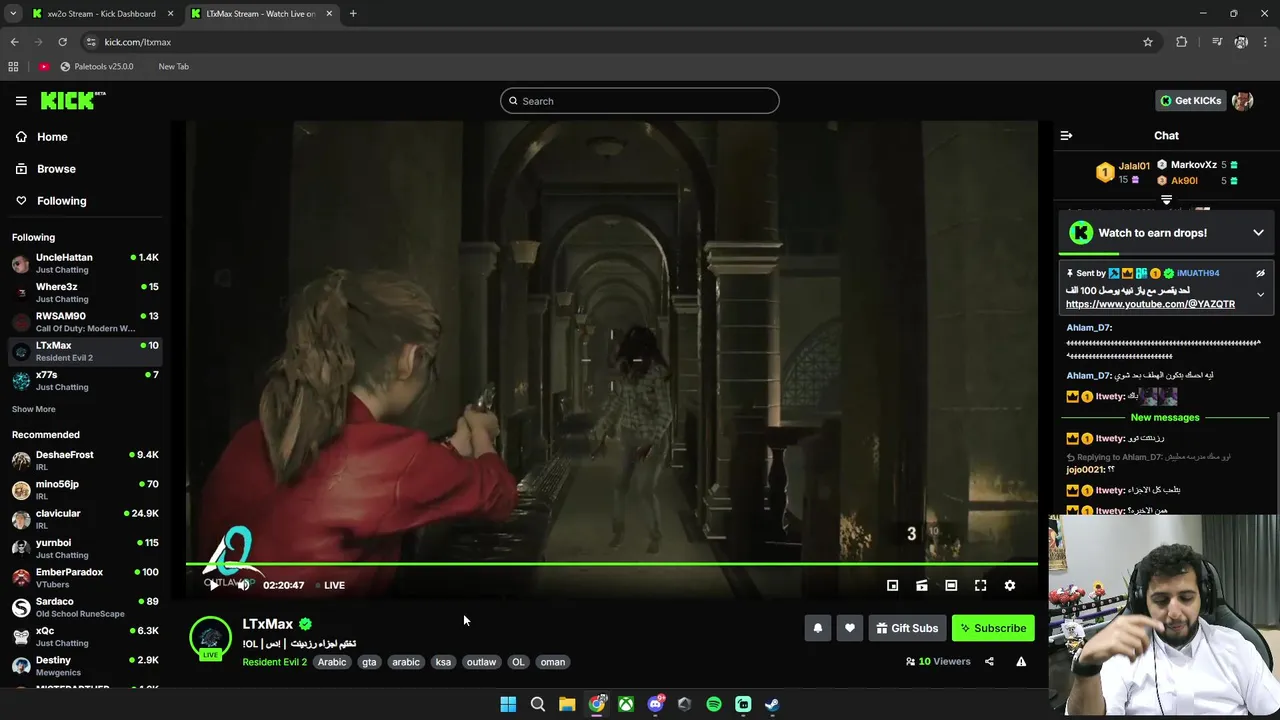Click the Following heart icon in sidebar

21,201
